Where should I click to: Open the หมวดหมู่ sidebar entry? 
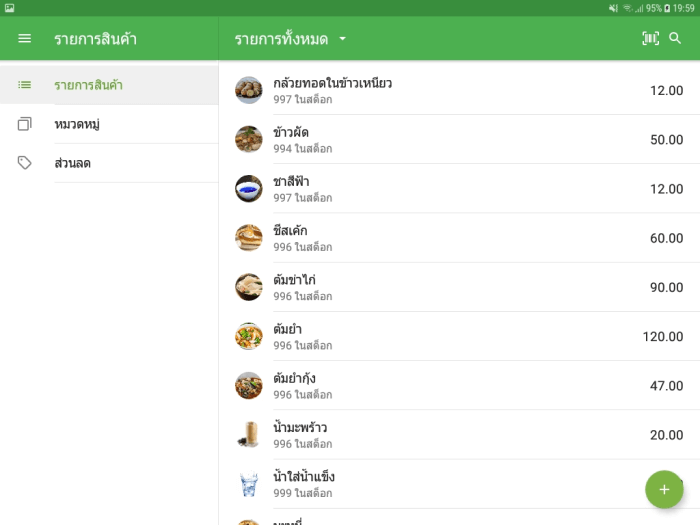click(x=109, y=124)
